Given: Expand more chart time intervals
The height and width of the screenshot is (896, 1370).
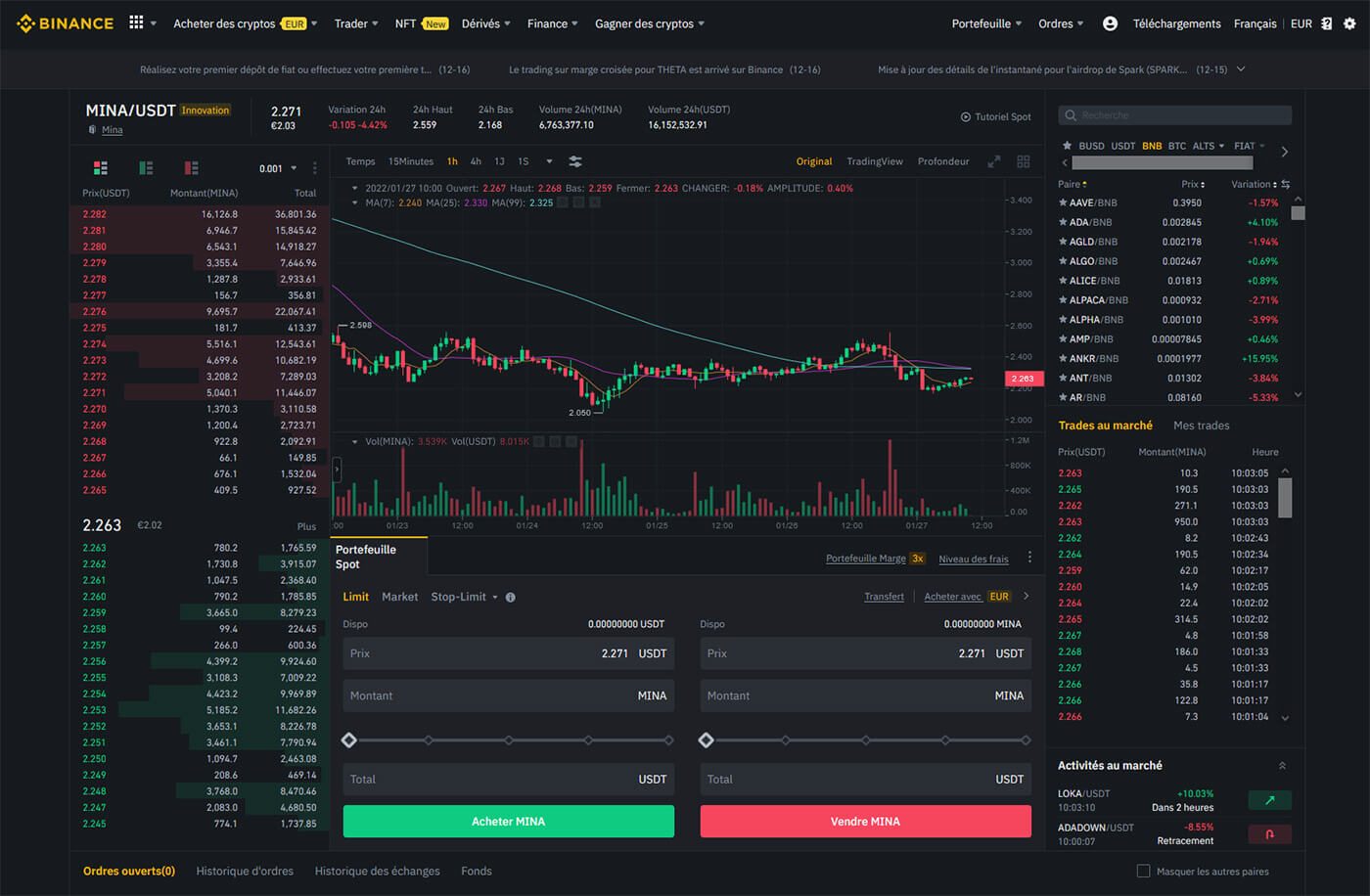Looking at the screenshot, I should 549,161.
